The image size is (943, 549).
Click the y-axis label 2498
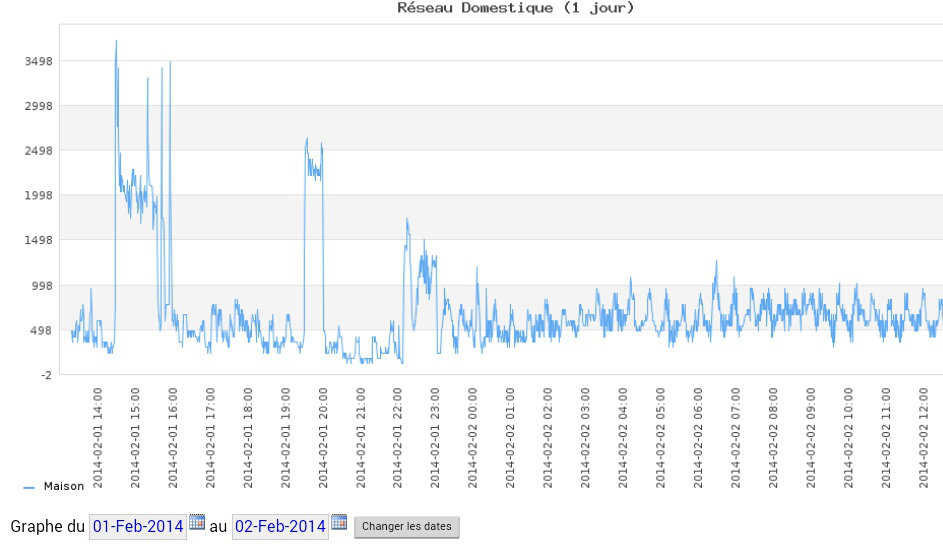[38, 151]
